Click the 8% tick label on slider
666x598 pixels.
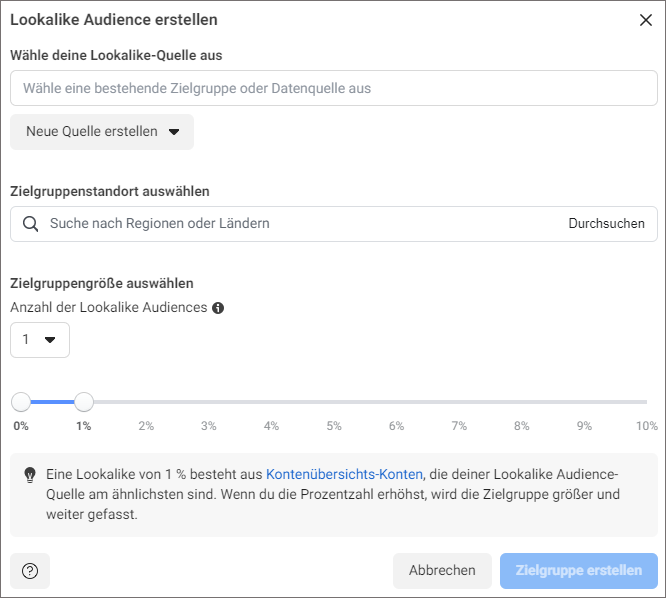[x=522, y=426]
